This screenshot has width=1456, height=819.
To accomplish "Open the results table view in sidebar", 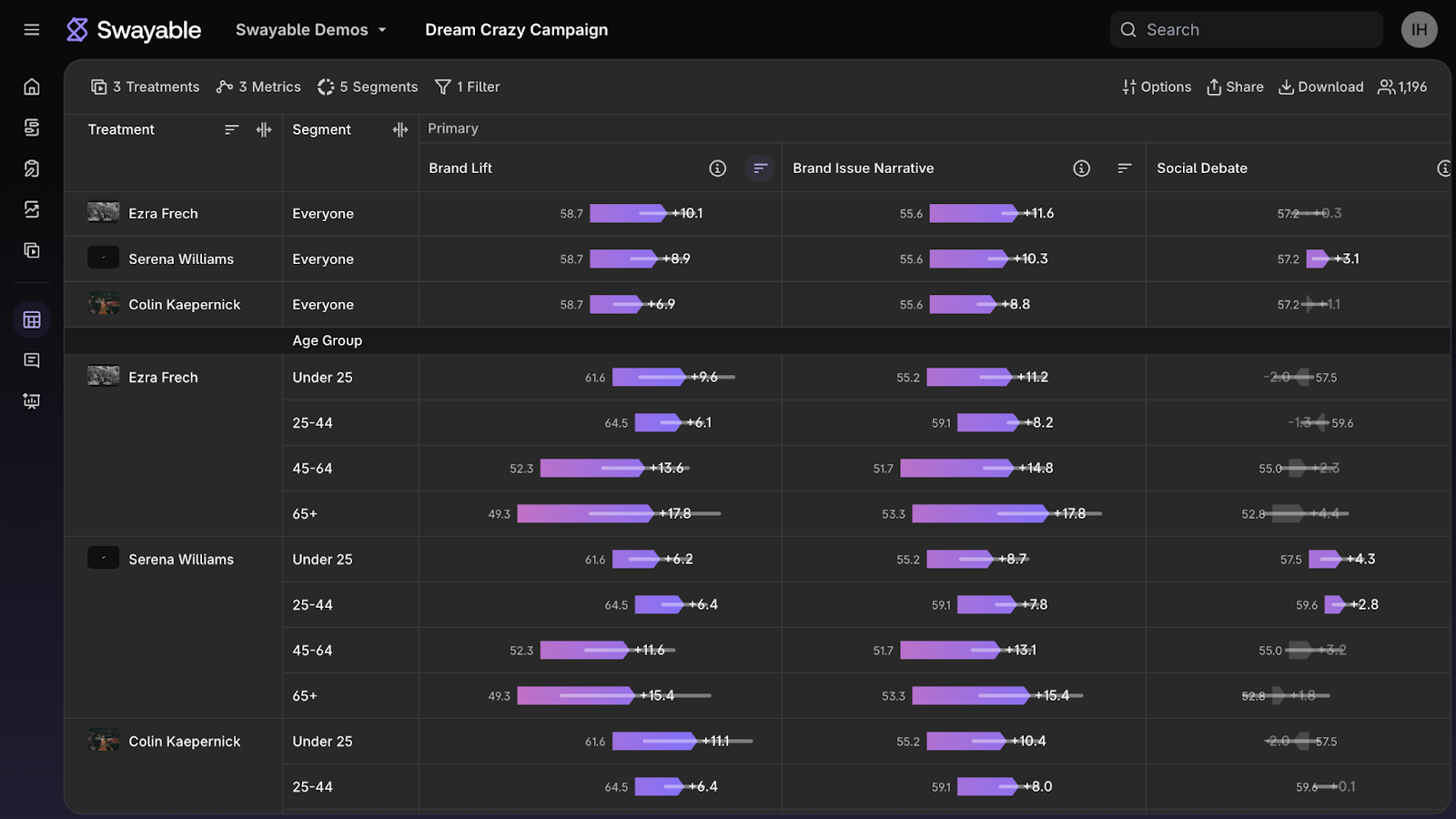I will (32, 319).
